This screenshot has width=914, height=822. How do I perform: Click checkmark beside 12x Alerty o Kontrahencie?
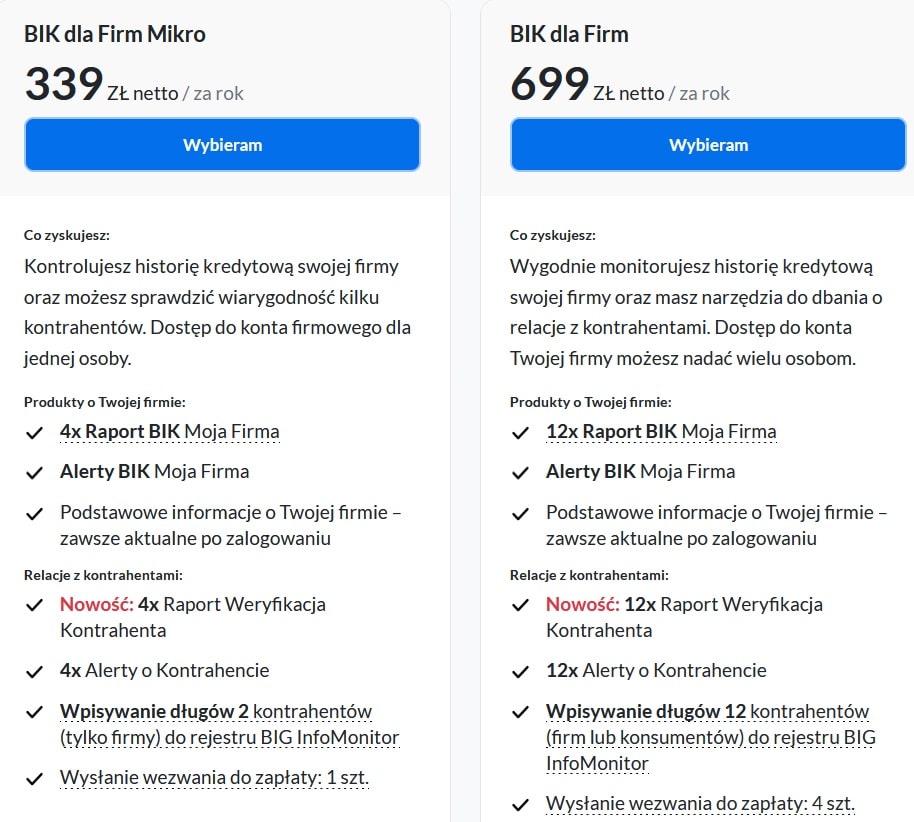tap(520, 671)
